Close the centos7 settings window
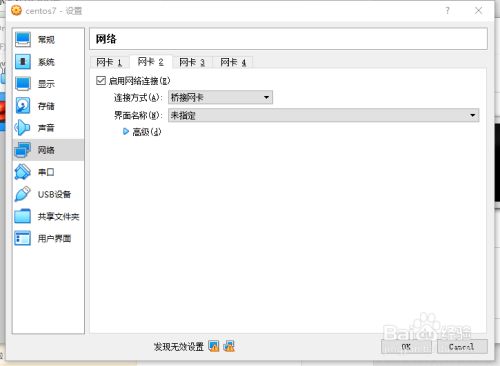The image size is (500, 366). (478, 11)
